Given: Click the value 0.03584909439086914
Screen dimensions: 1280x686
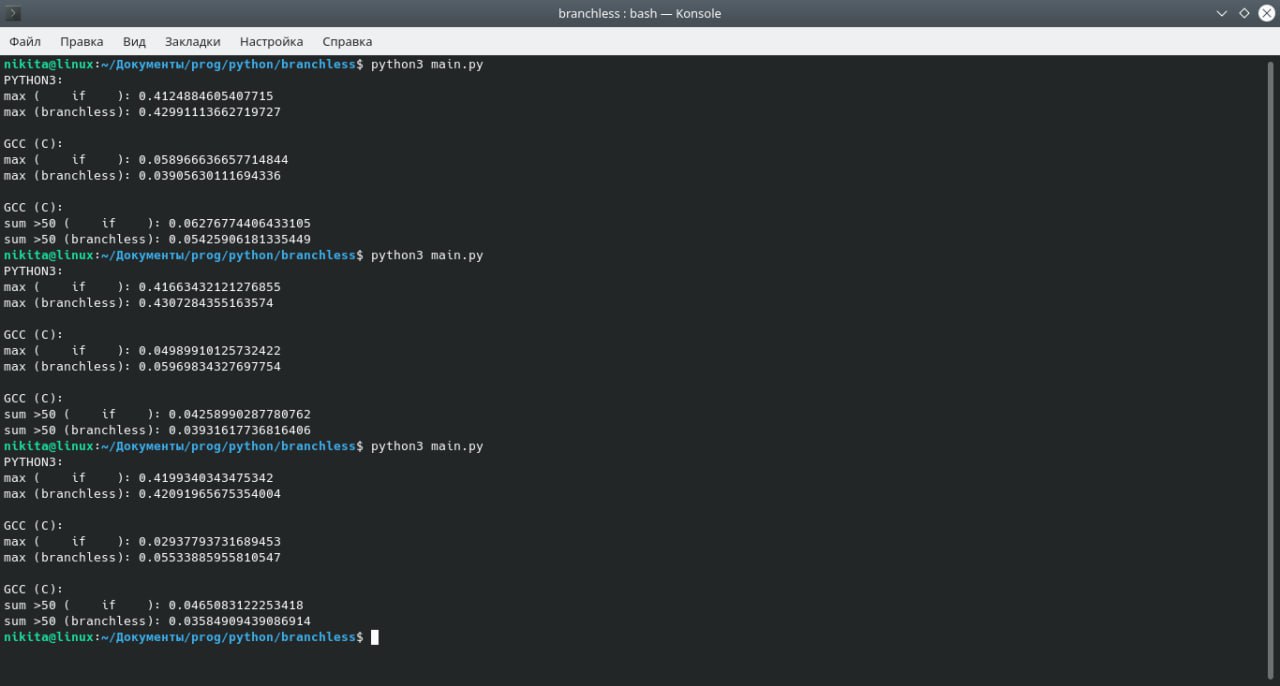Looking at the screenshot, I should tap(240, 621).
